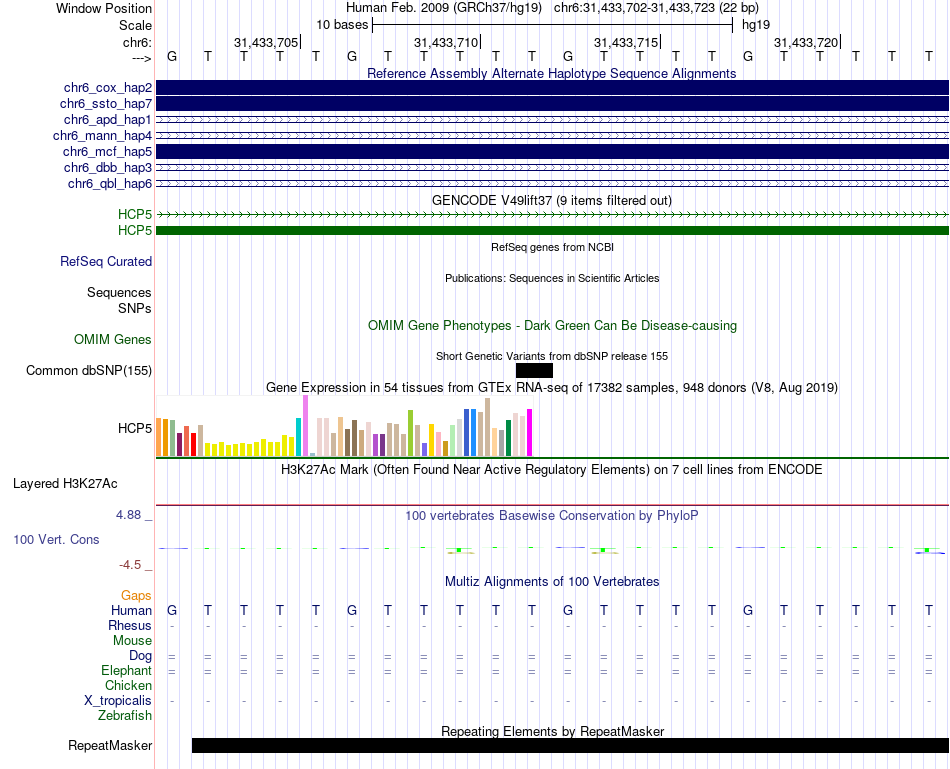Select the chr6_mann_hap4 alignment label
950x769 pixels.
(x=102, y=136)
